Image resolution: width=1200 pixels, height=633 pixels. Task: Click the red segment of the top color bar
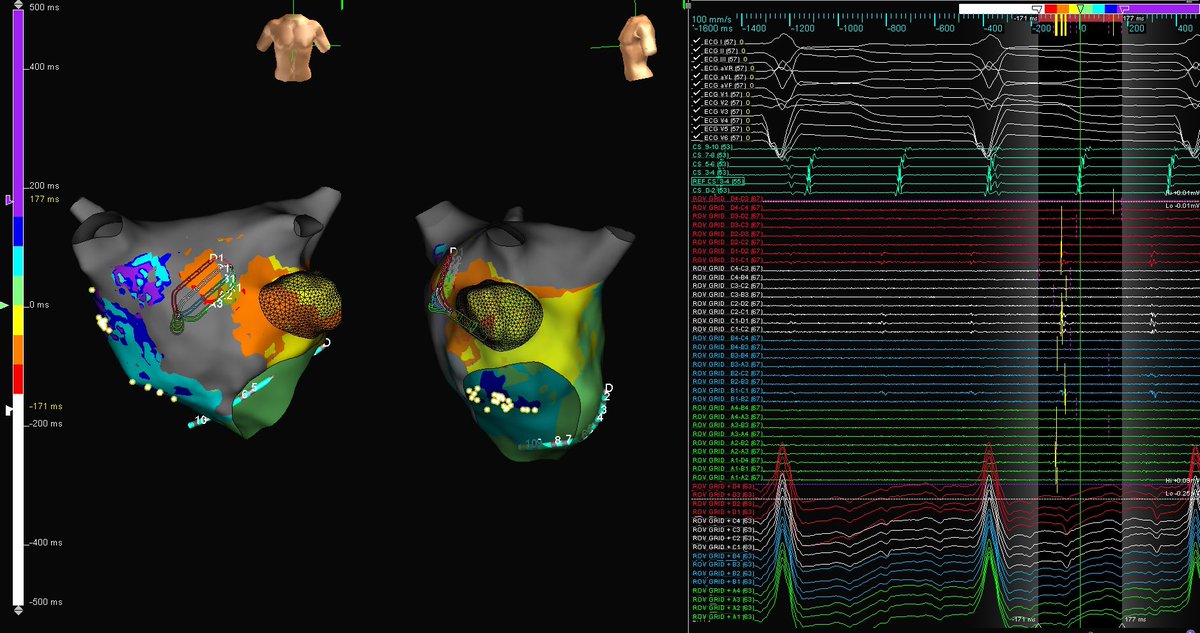[1050, 8]
